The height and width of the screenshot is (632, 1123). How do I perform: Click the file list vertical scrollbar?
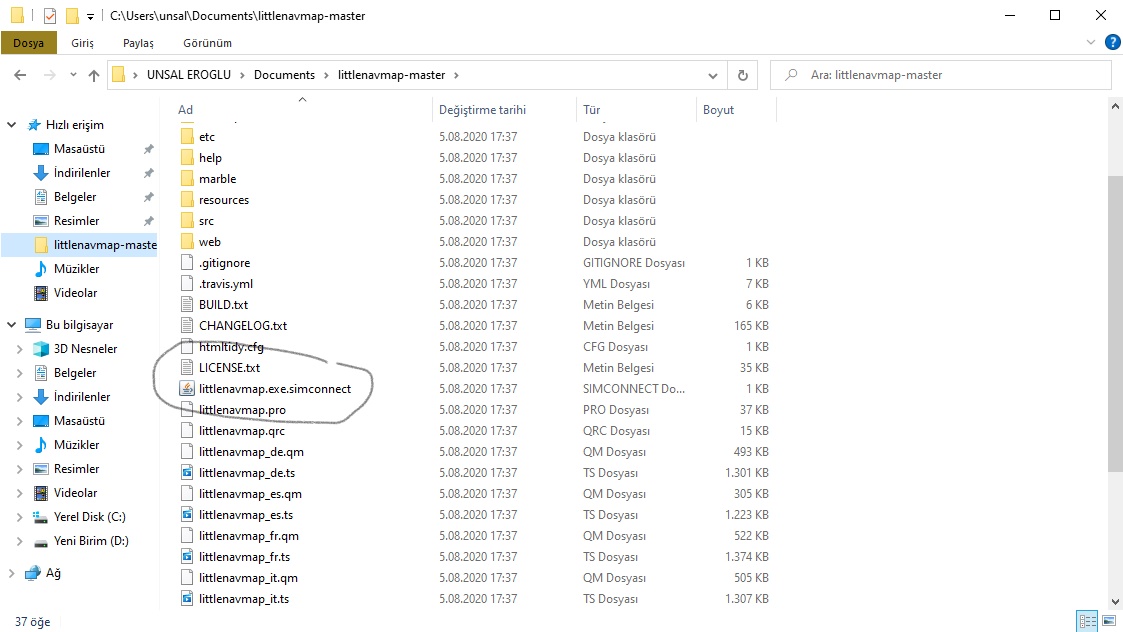coord(1115,322)
